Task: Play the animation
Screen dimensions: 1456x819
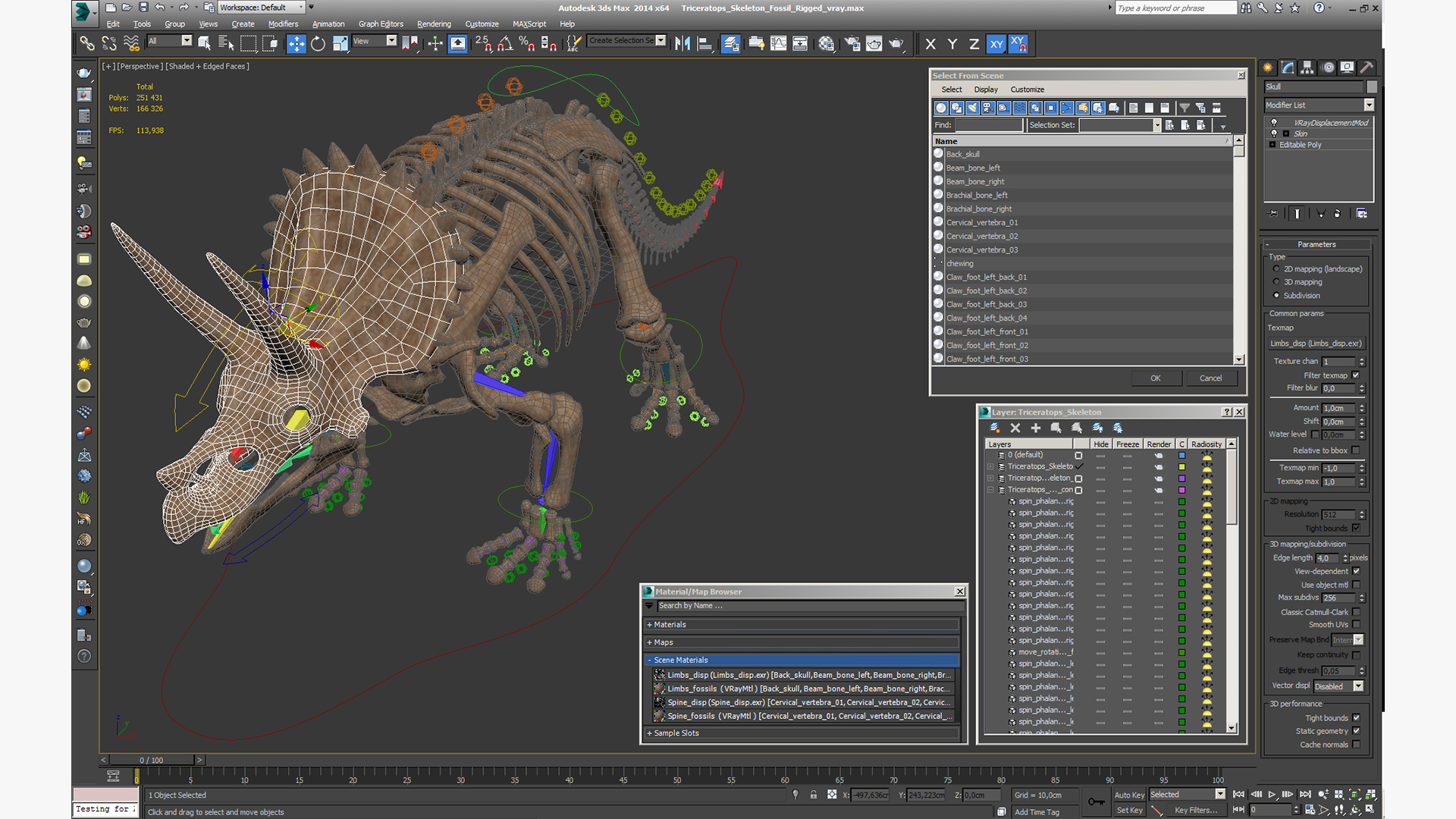Action: pyautogui.click(x=1272, y=794)
